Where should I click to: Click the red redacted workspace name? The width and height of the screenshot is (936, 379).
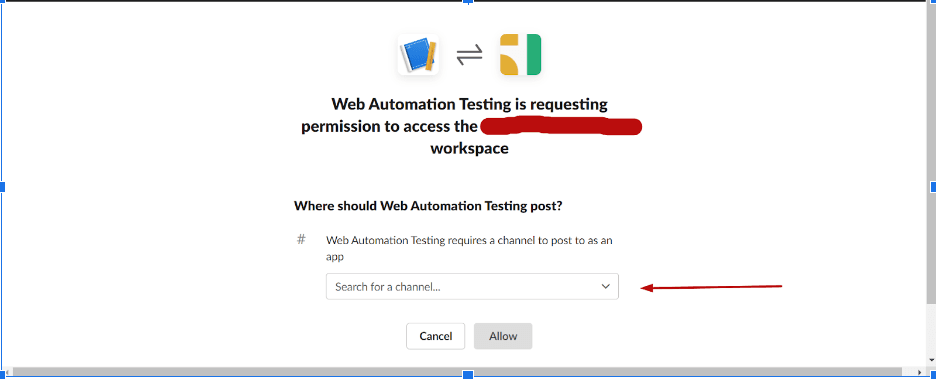[561, 127]
